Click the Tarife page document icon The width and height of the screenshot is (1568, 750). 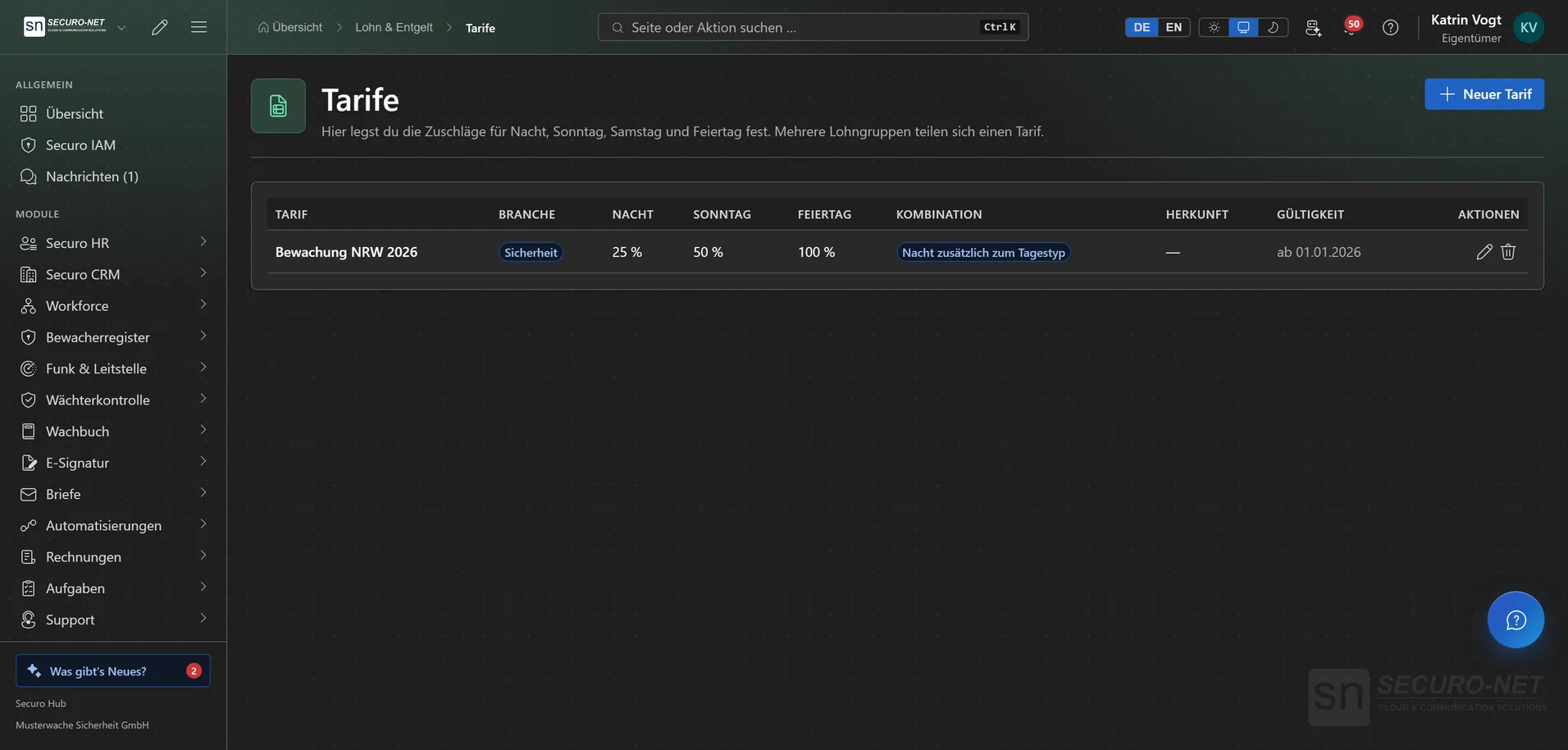[x=278, y=106]
